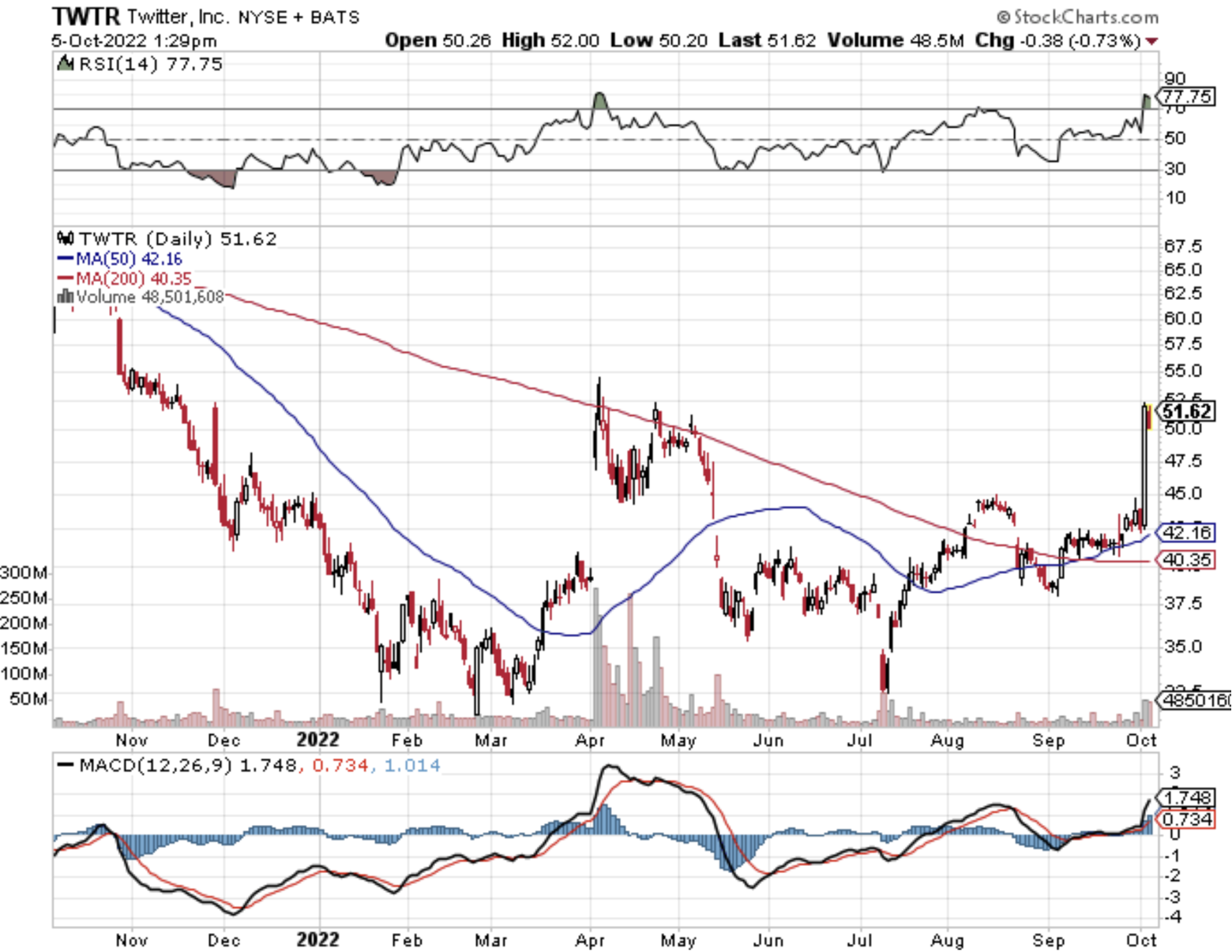Click the Apr label under the price chart
This screenshot has height=952, width=1232.
coord(590,740)
